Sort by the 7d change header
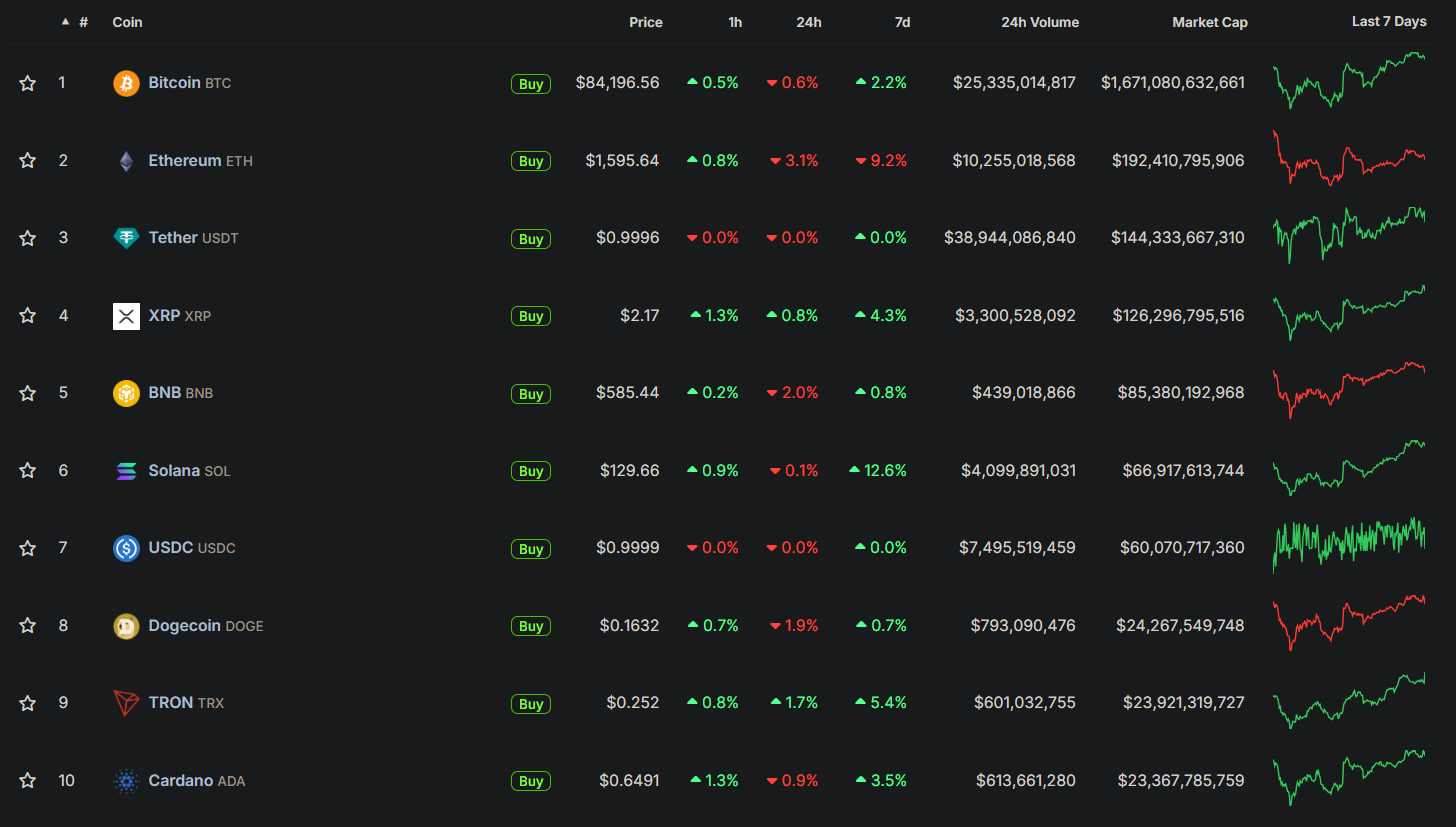This screenshot has height=827, width=1456. click(902, 22)
